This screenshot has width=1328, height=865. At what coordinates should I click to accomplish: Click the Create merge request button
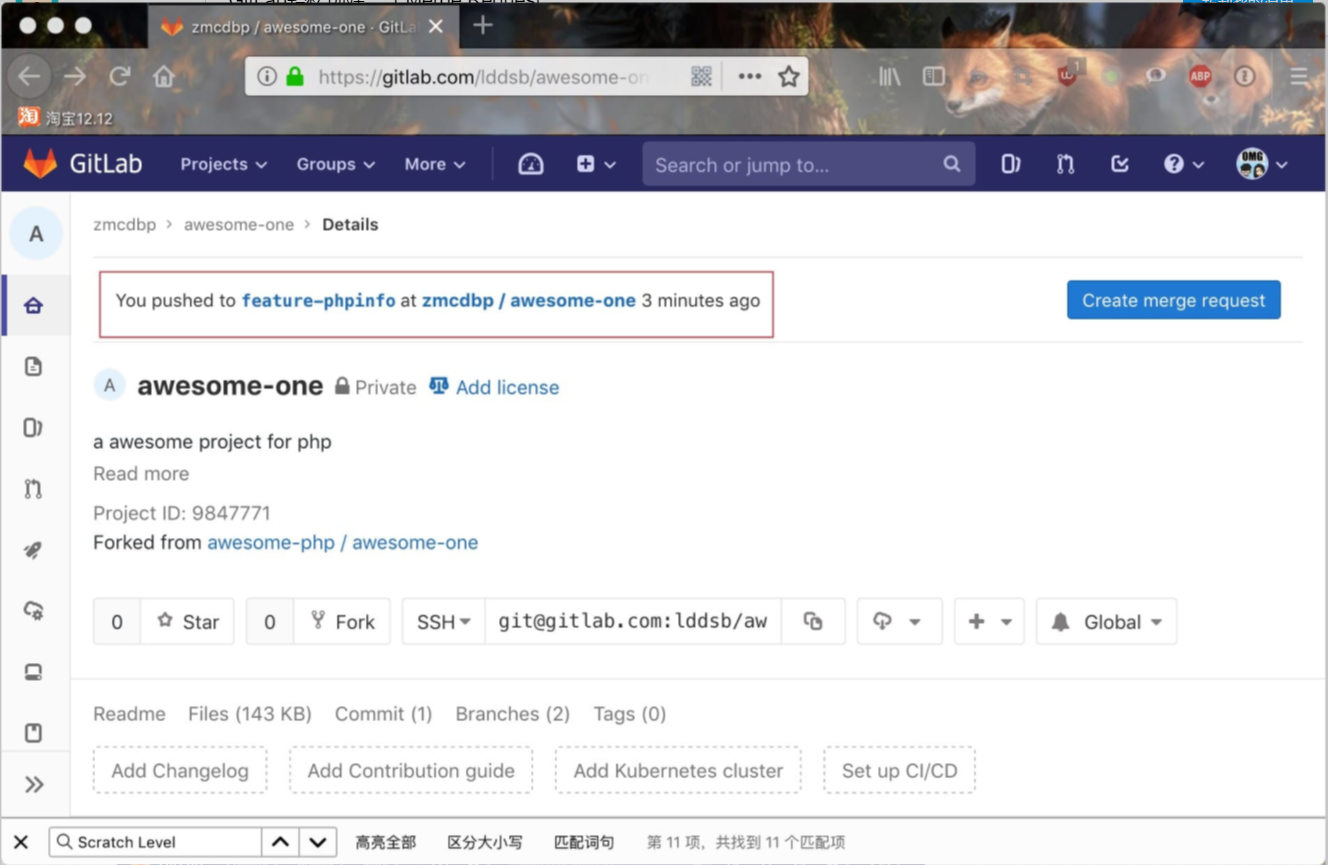point(1173,299)
